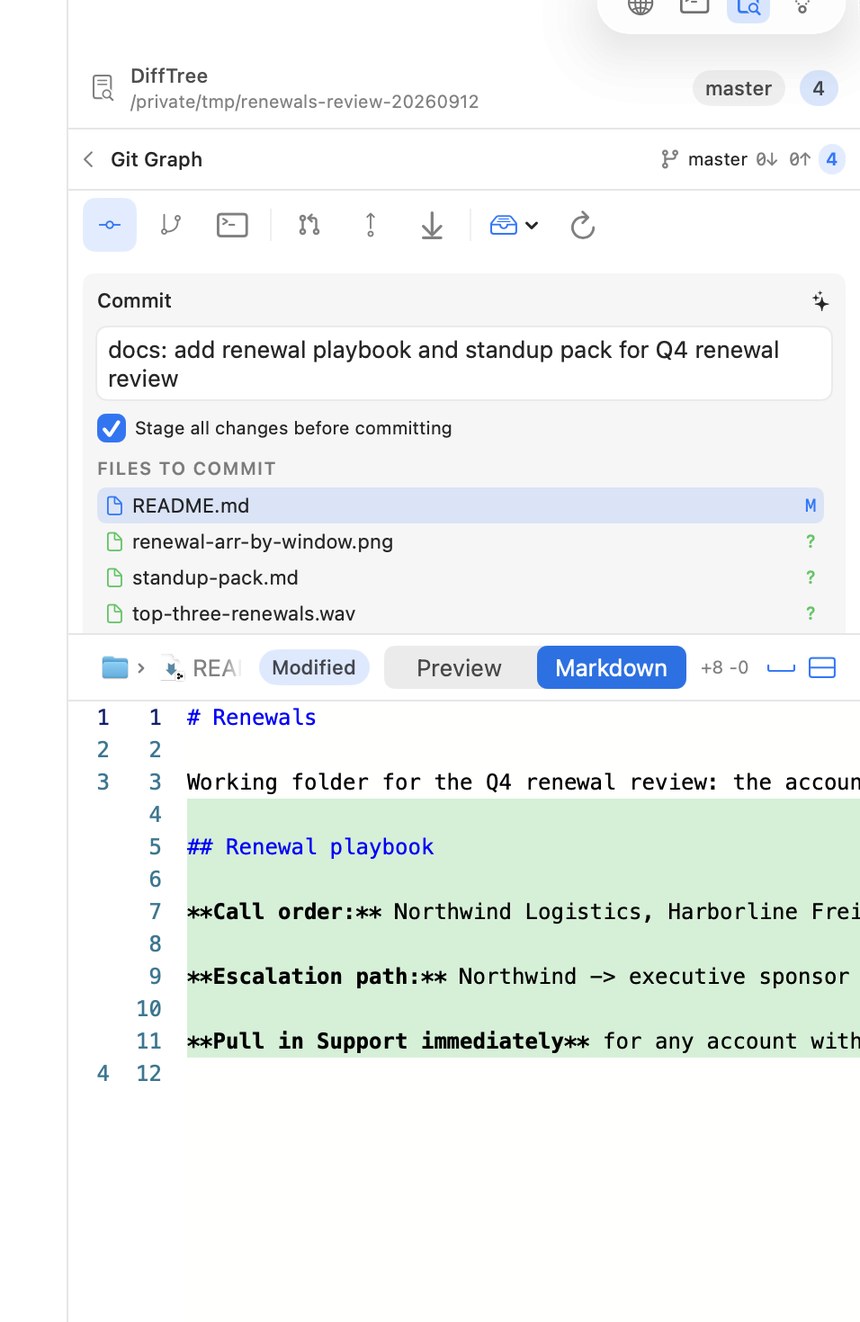Click the pull (down arrow) icon
Screen dimensions: 860x1322
point(432,225)
